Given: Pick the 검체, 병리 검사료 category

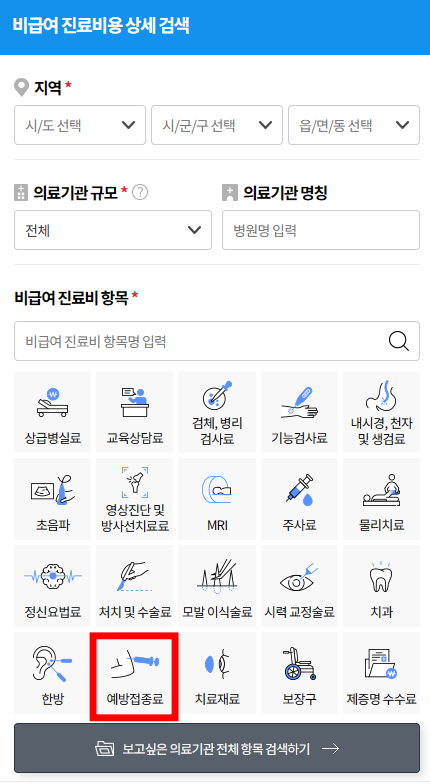Looking at the screenshot, I should click(x=217, y=412).
